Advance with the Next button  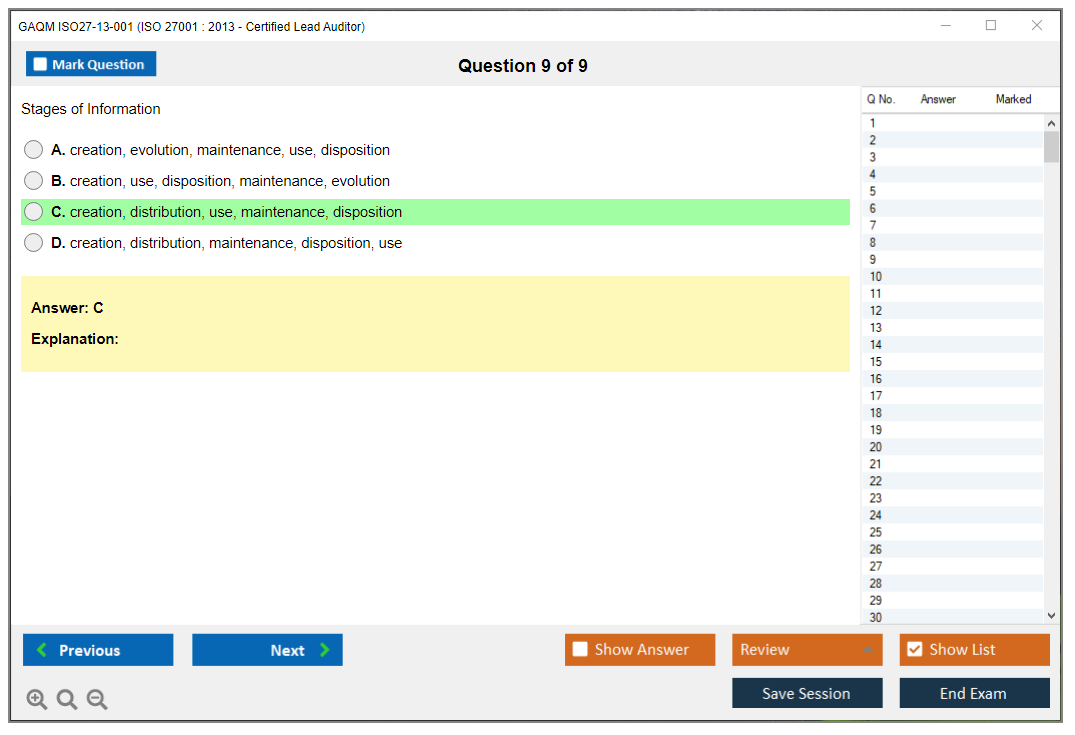[x=267, y=650]
